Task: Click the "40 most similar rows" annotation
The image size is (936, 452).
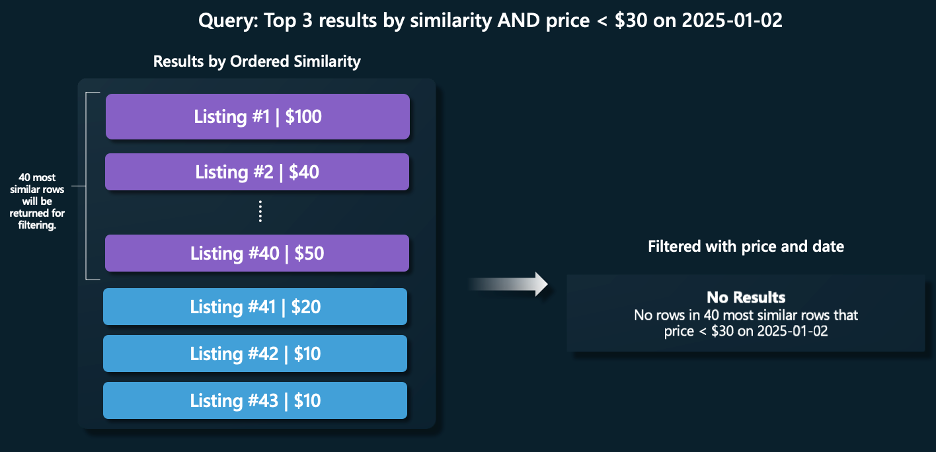Action: (37, 201)
